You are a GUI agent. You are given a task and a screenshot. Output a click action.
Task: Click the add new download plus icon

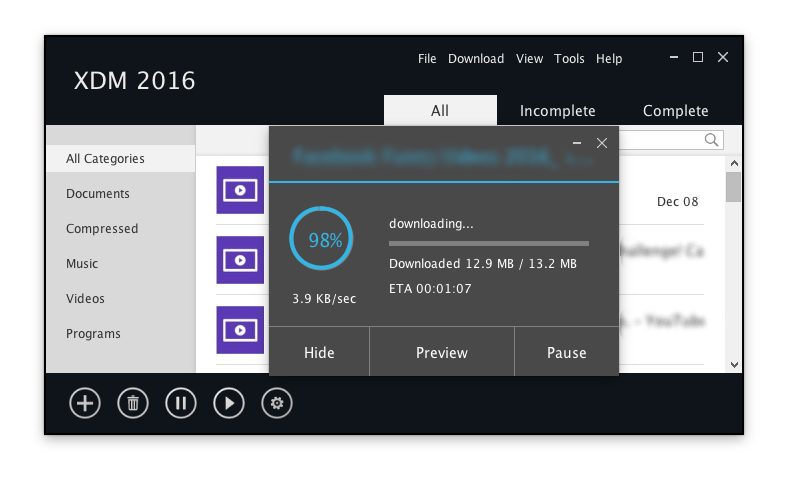tap(85, 403)
